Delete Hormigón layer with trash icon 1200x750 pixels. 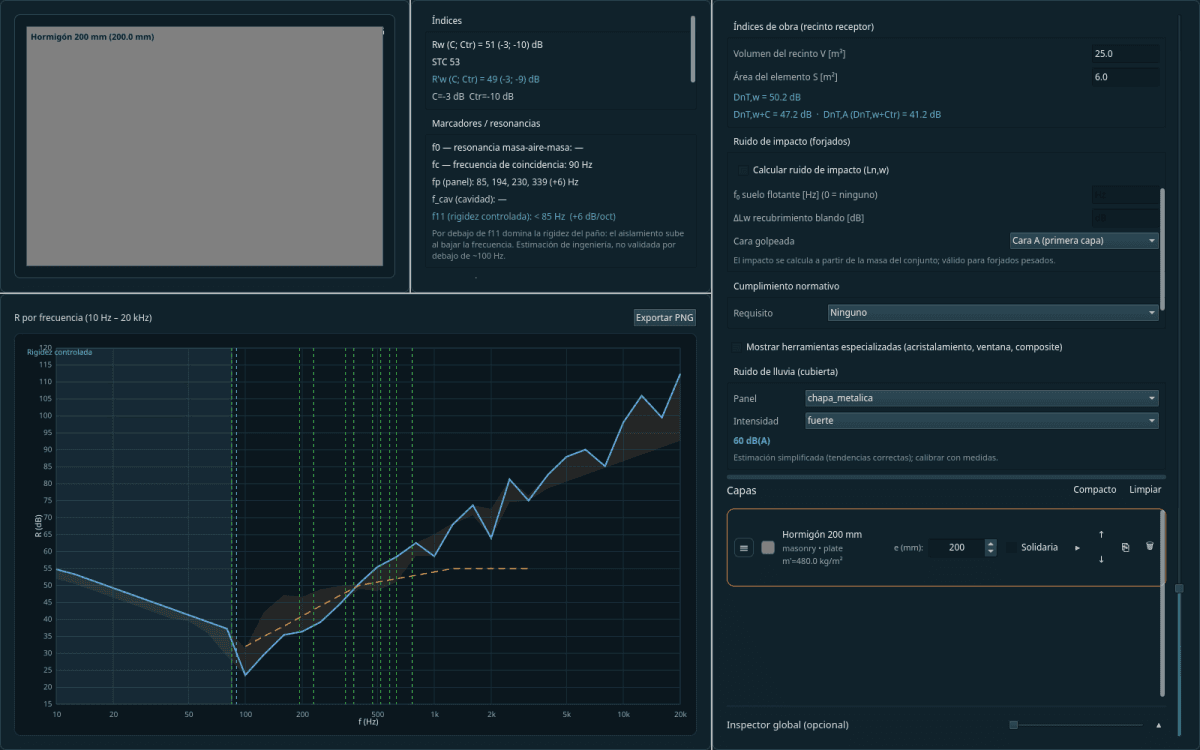click(x=1149, y=547)
